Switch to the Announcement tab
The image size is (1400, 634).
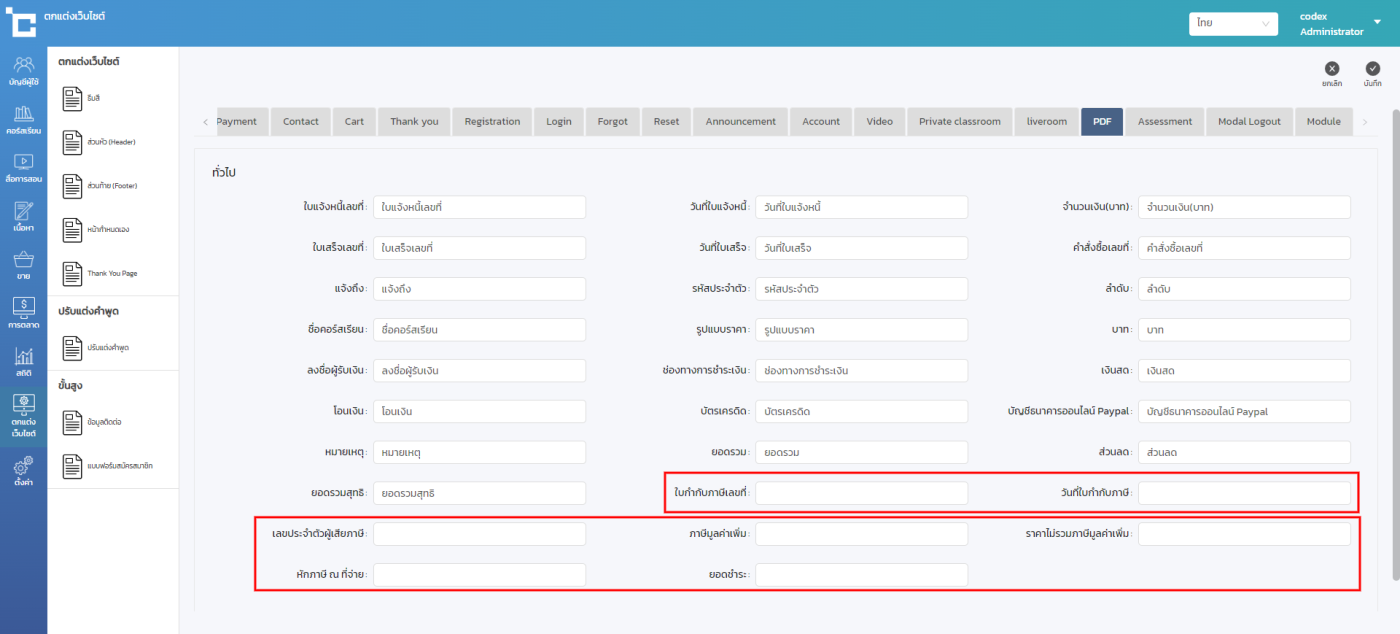coord(740,122)
